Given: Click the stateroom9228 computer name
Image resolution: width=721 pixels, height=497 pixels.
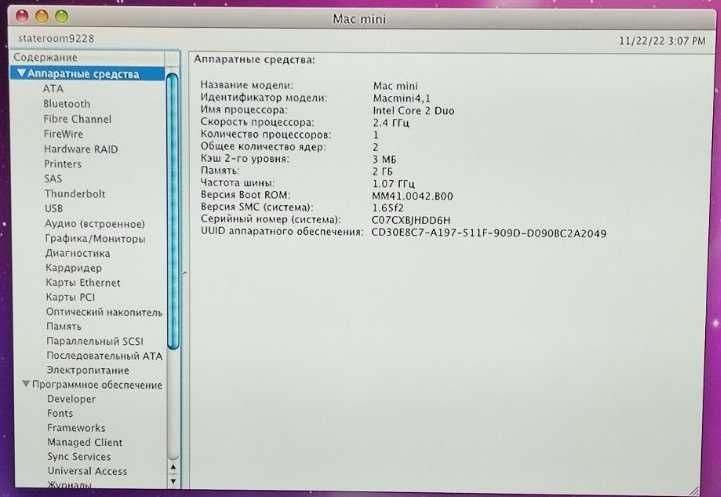Looking at the screenshot, I should click(x=56, y=39).
